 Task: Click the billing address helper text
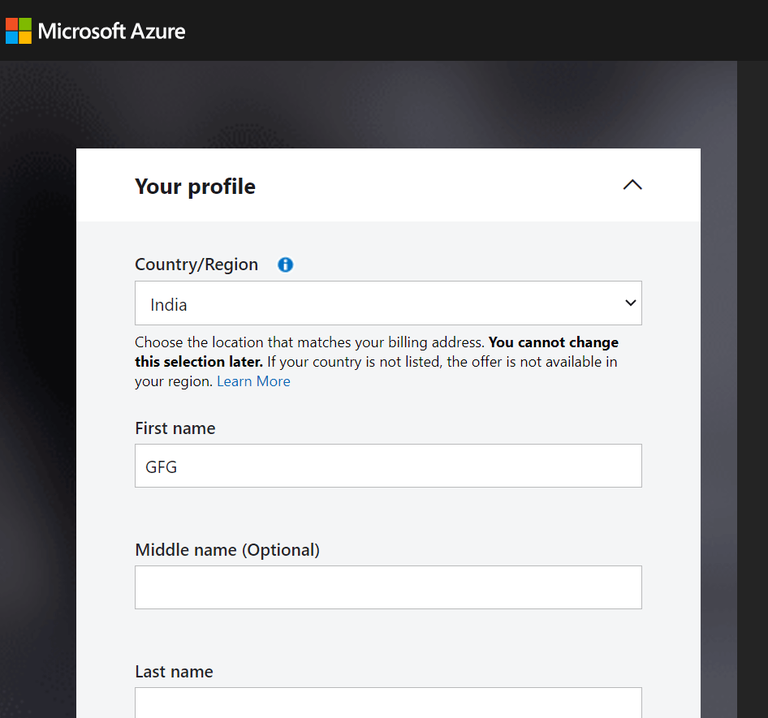(x=310, y=342)
